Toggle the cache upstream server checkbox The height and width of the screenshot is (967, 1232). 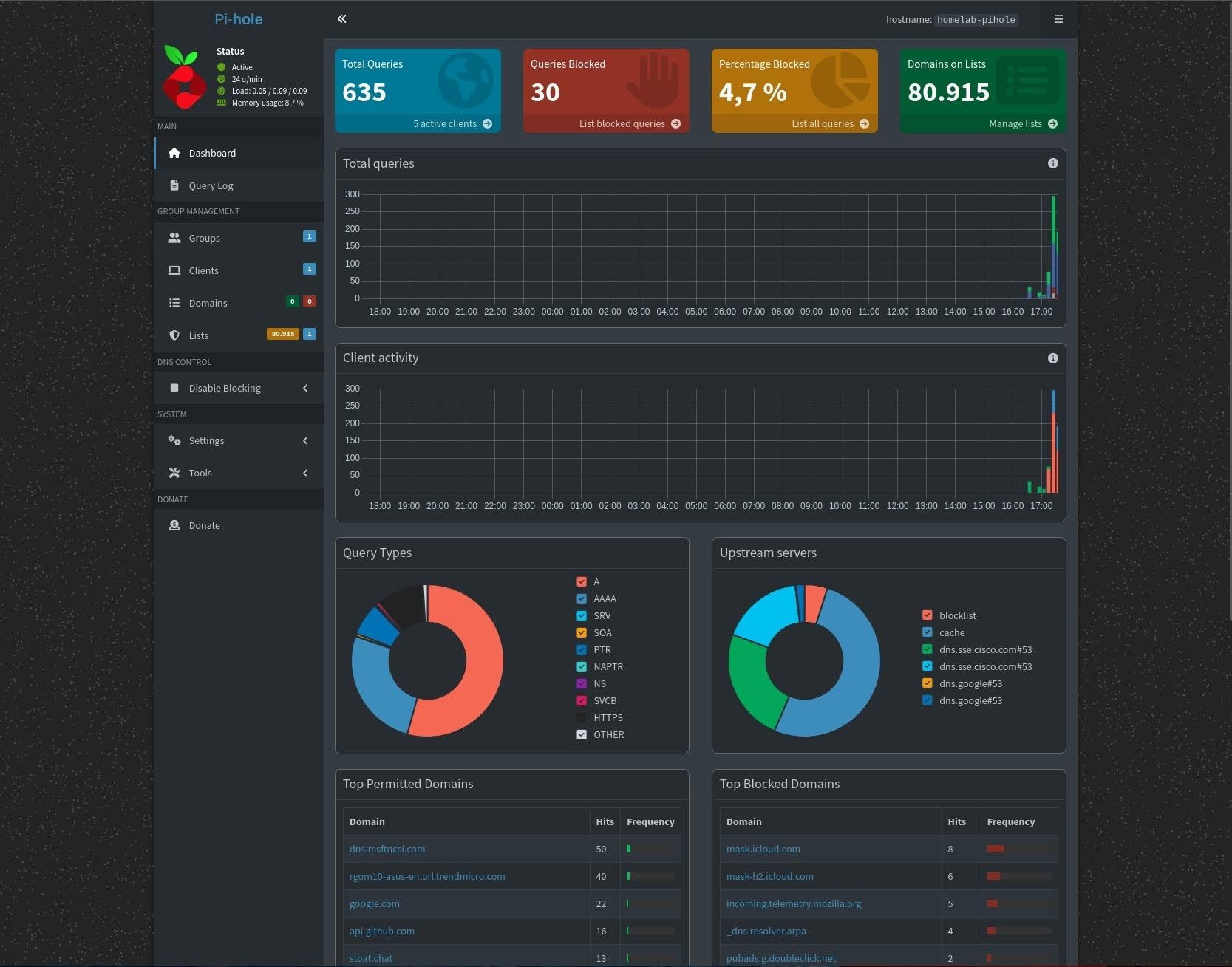coord(927,632)
